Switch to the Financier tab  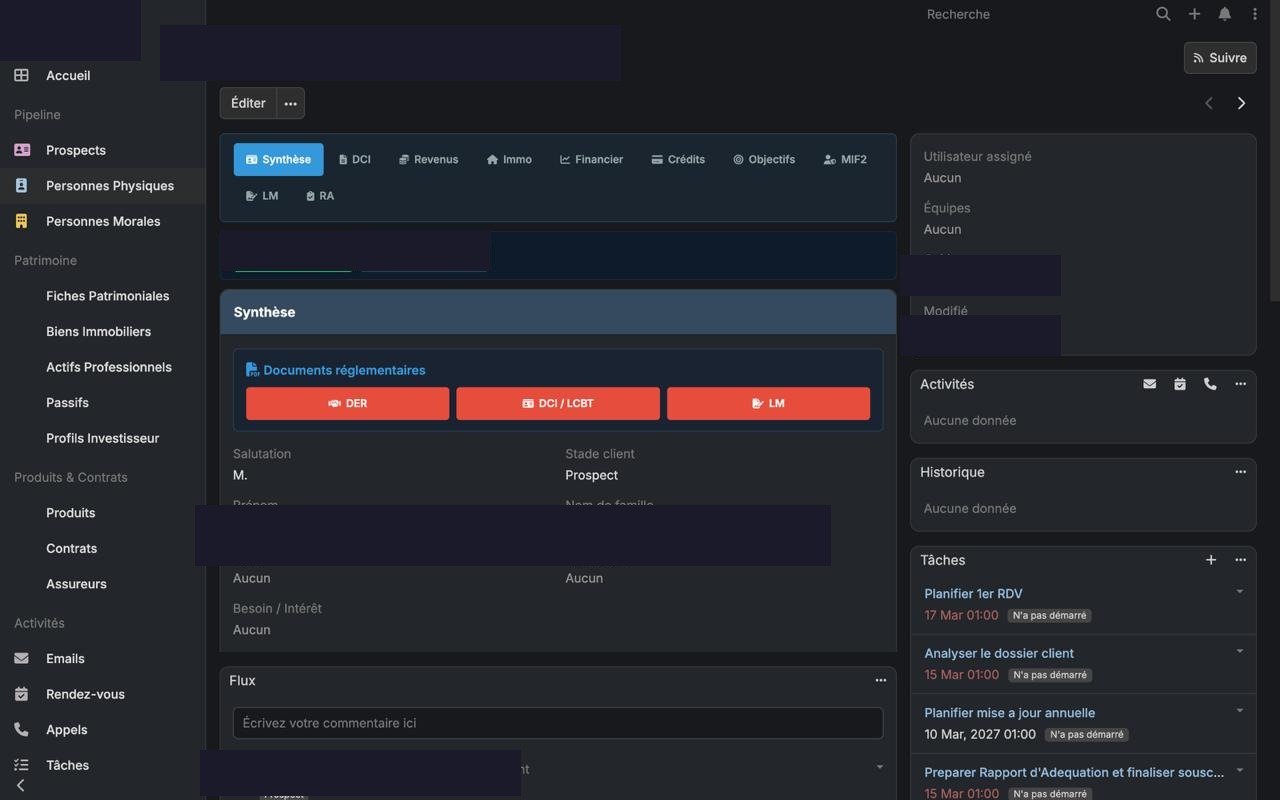[591, 159]
